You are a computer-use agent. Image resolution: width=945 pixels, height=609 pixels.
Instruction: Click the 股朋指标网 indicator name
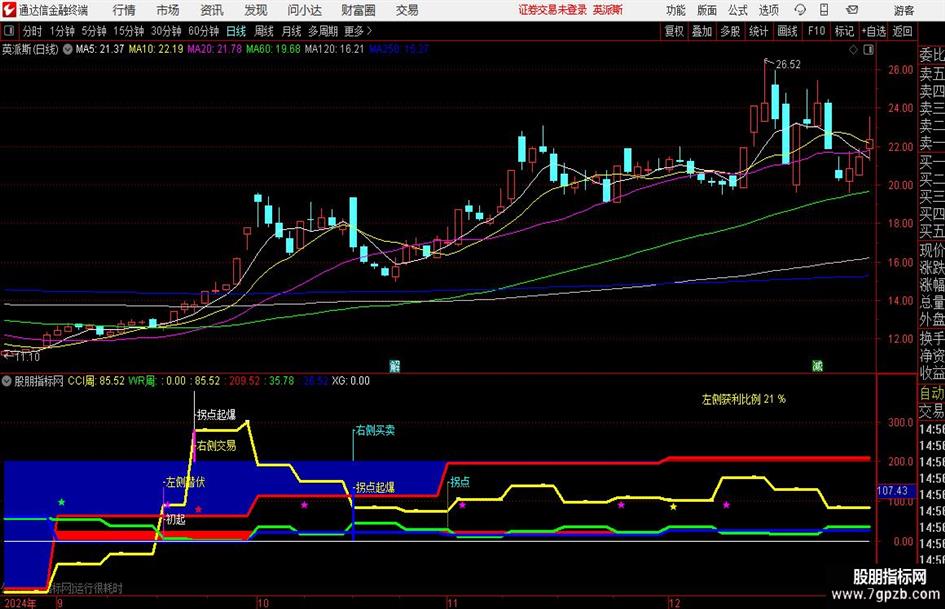(x=39, y=381)
